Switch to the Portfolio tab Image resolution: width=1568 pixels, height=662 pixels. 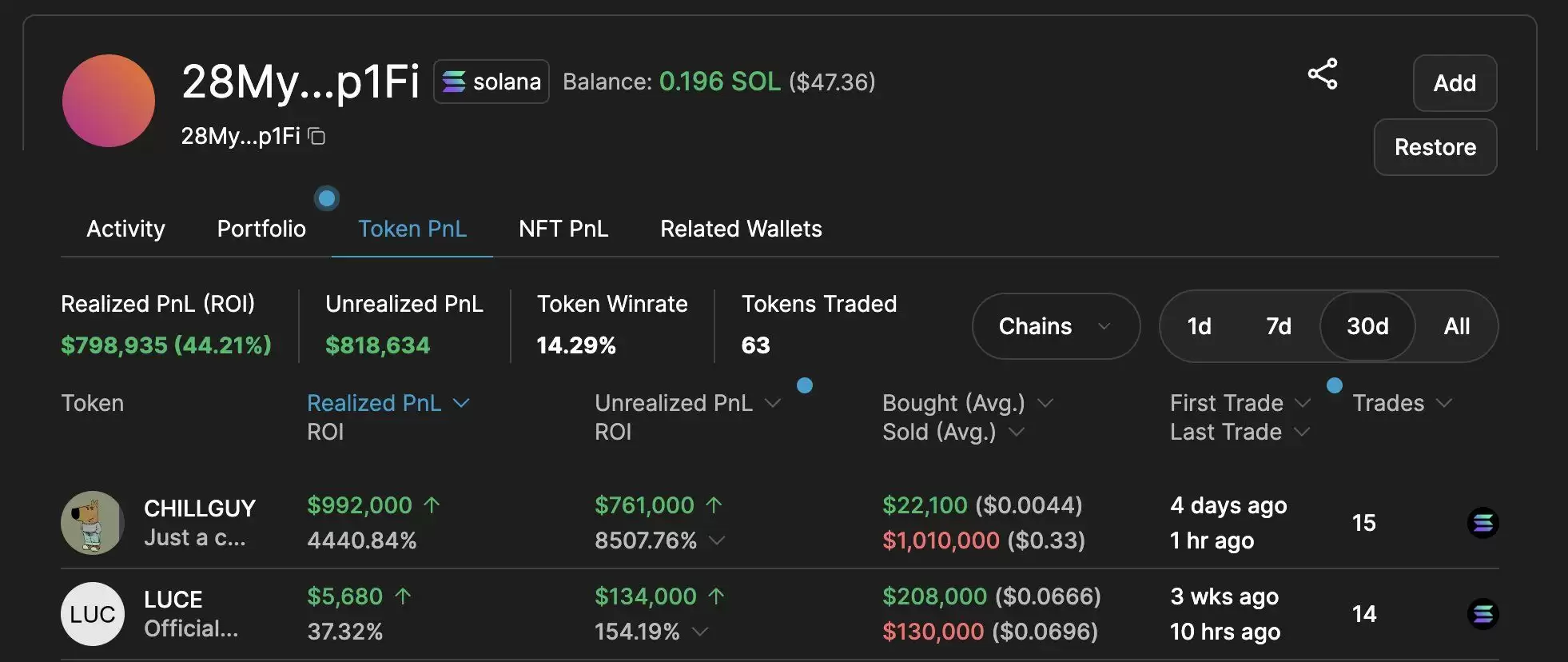coord(261,229)
